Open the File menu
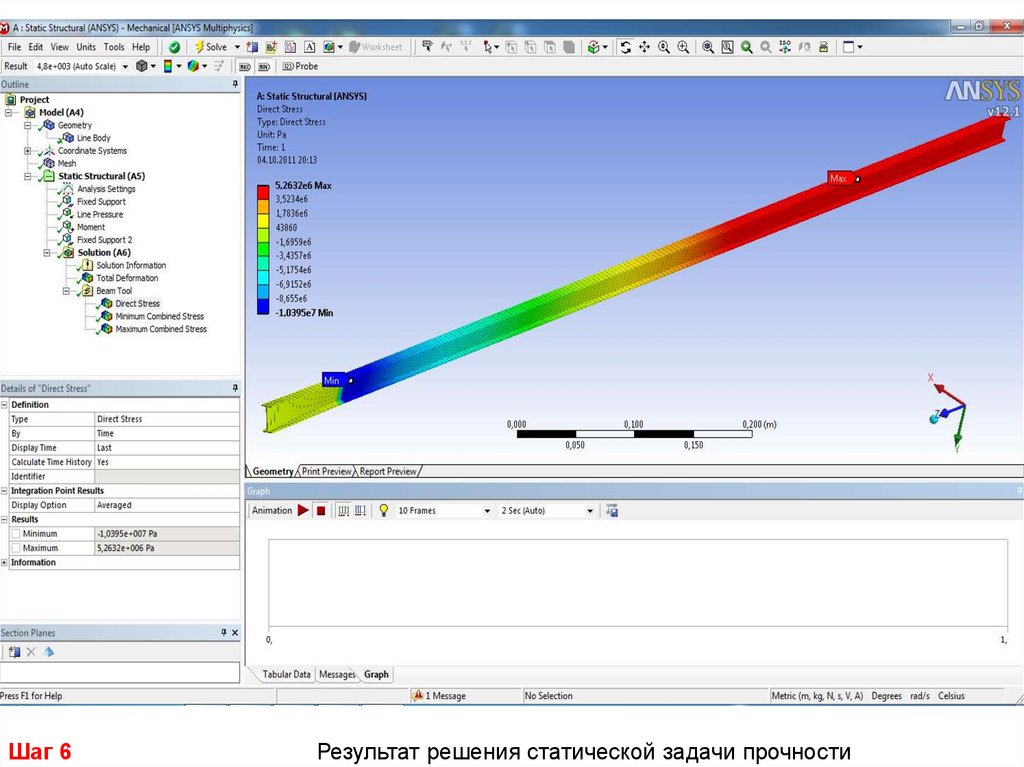 14,47
